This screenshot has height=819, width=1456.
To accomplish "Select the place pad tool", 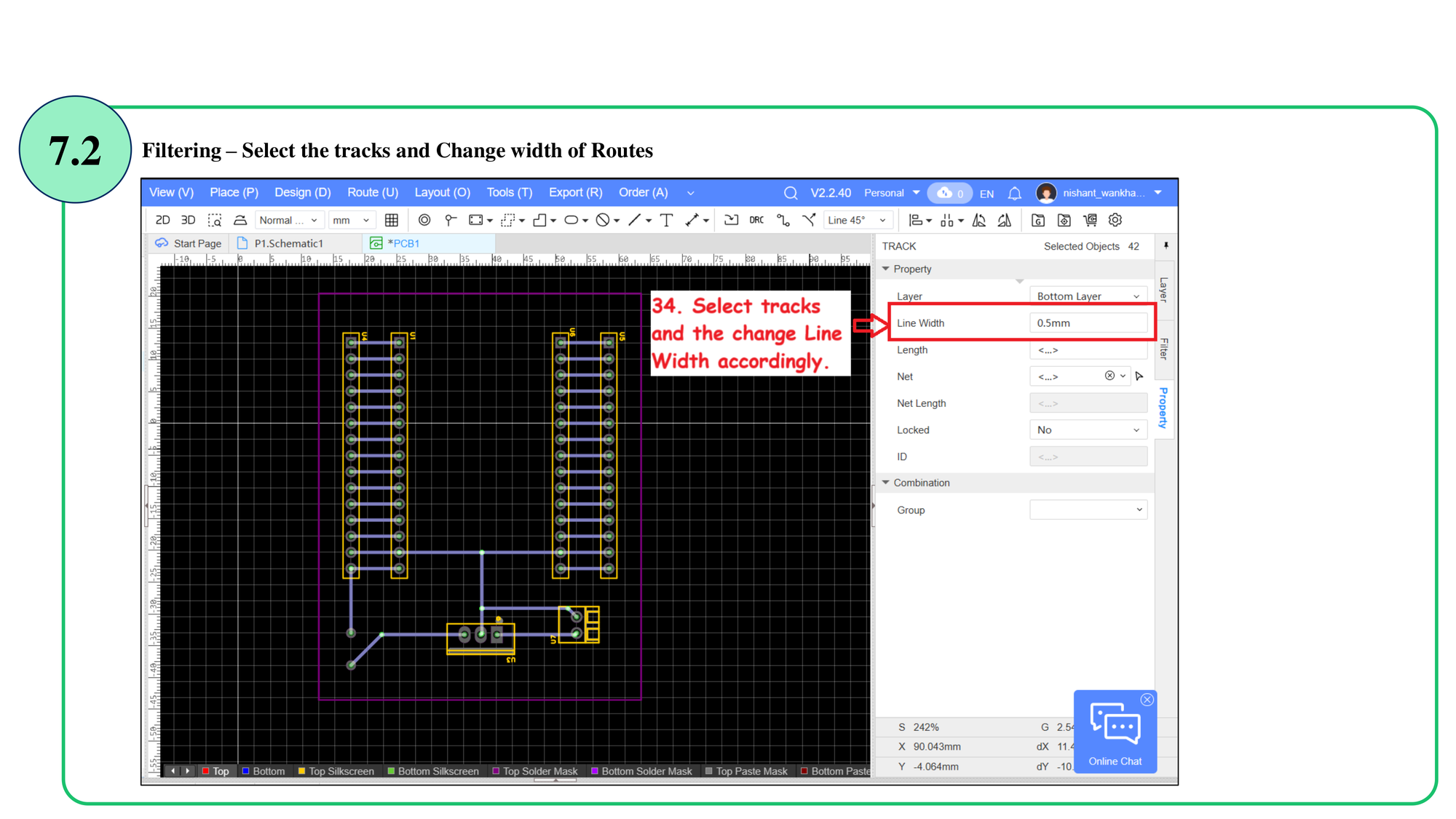I will (424, 220).
